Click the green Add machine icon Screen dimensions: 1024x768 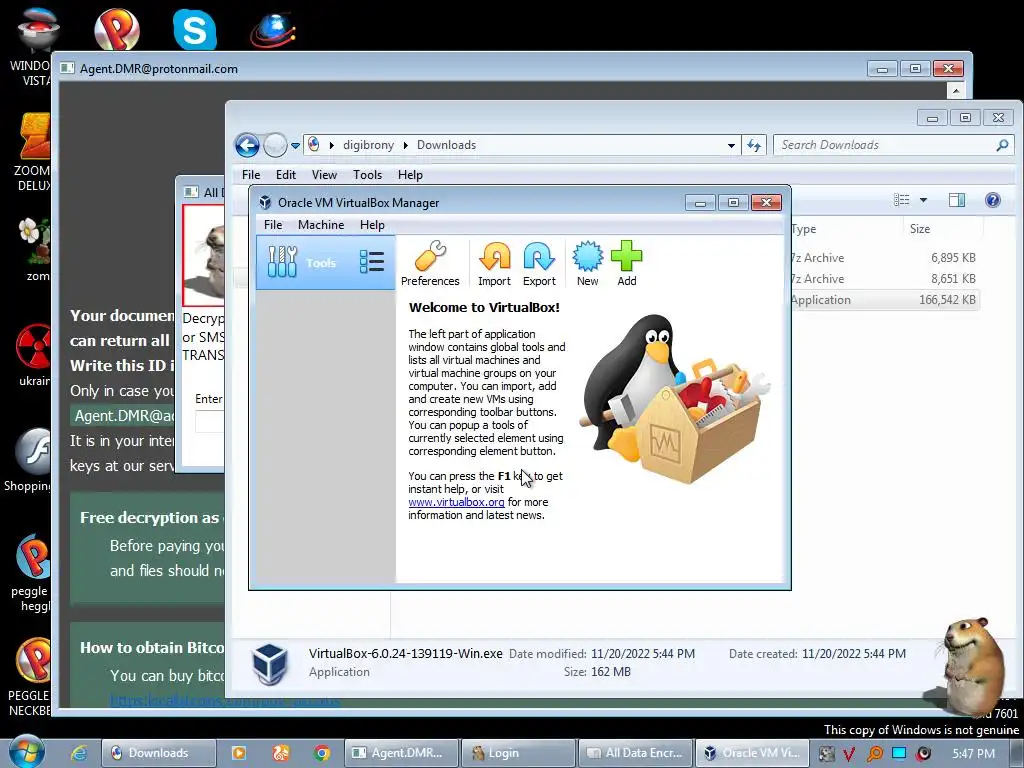(626, 263)
